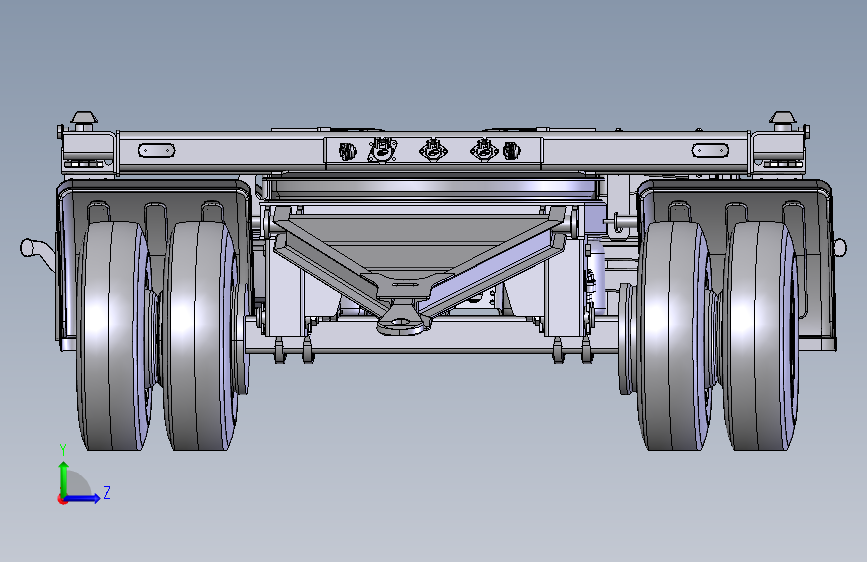
Task: Select the right oval slot on the front crossbeam
Action: 711,150
